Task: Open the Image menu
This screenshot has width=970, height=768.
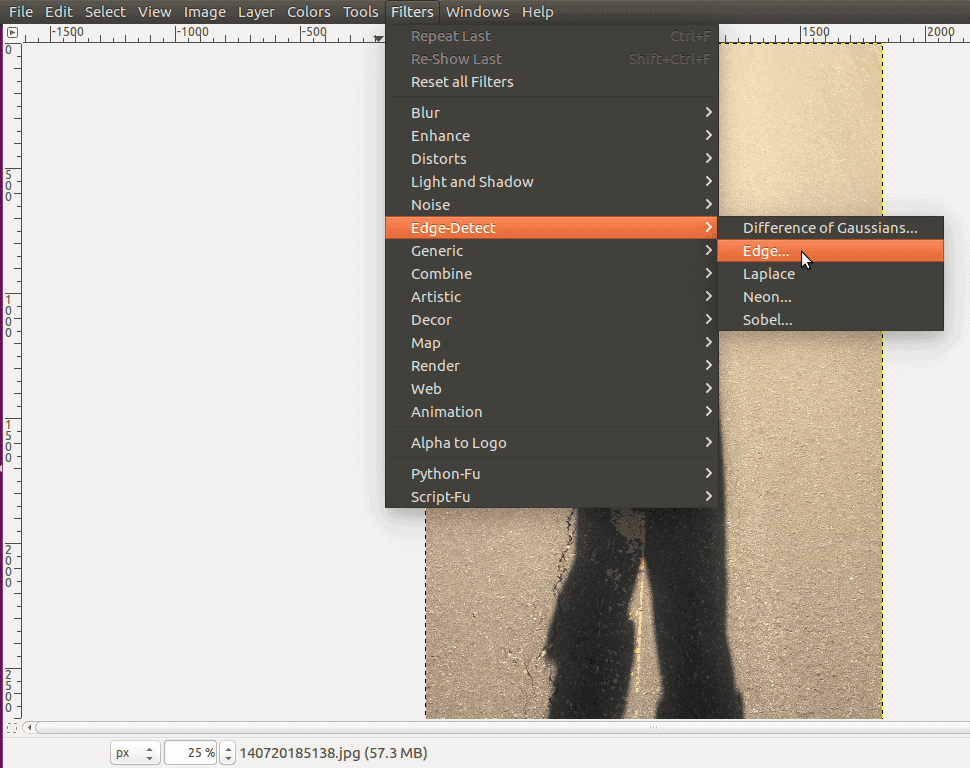Action: (205, 12)
